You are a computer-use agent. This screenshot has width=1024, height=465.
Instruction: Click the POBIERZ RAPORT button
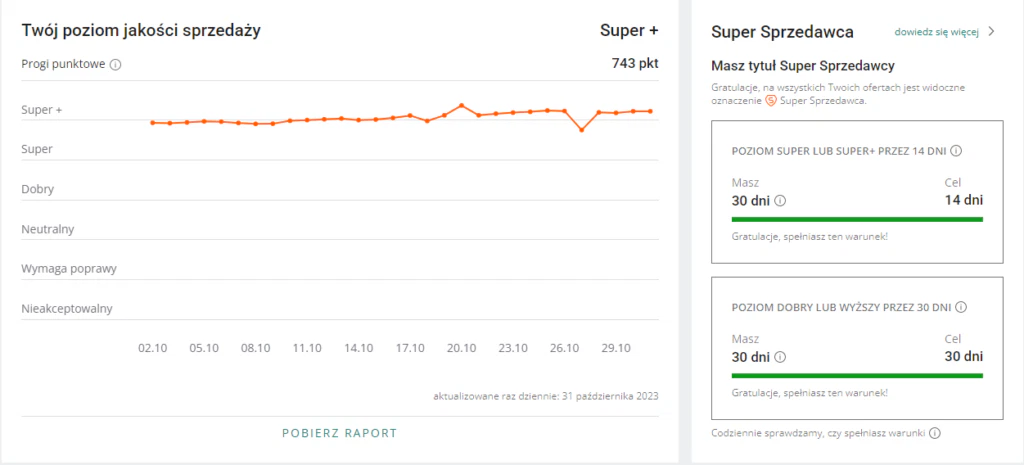pos(340,433)
